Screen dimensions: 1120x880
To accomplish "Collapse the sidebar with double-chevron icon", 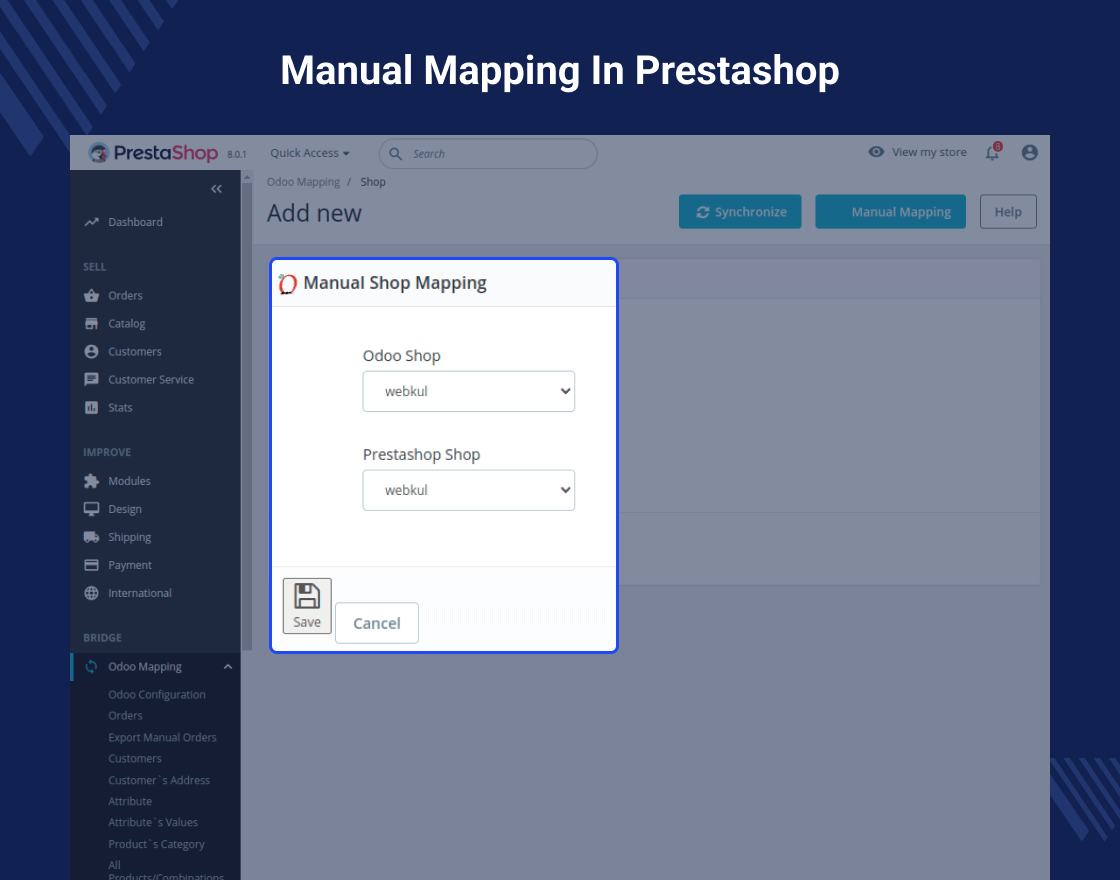I will pos(216,189).
